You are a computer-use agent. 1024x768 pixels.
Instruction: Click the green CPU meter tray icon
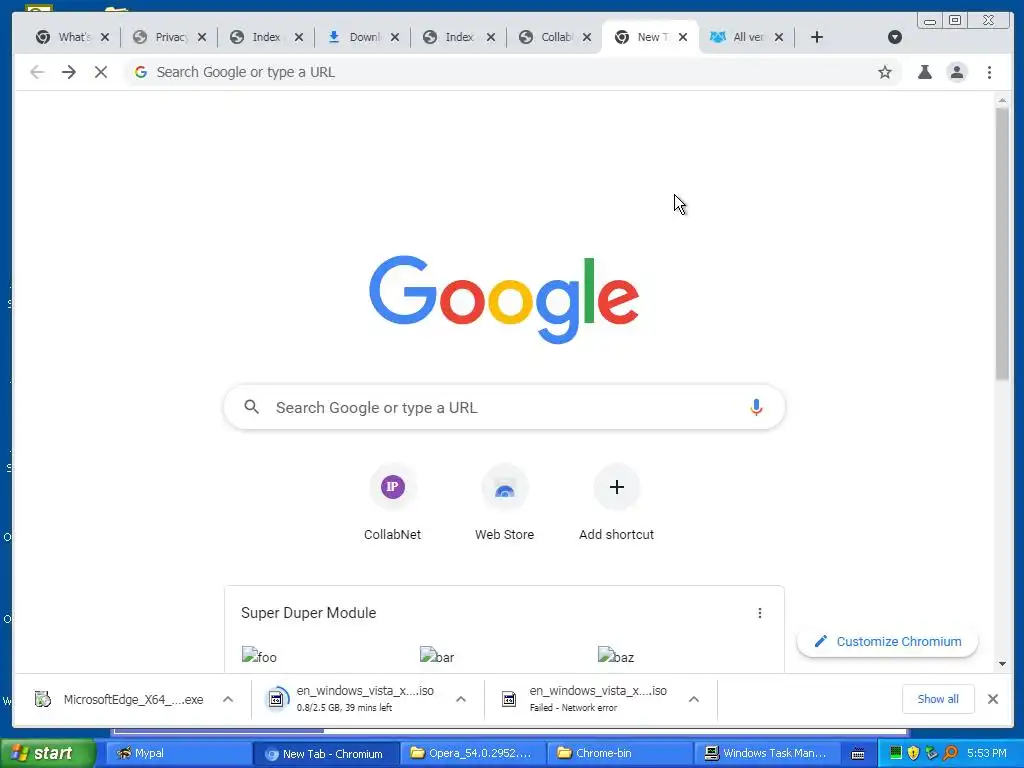tap(895, 753)
